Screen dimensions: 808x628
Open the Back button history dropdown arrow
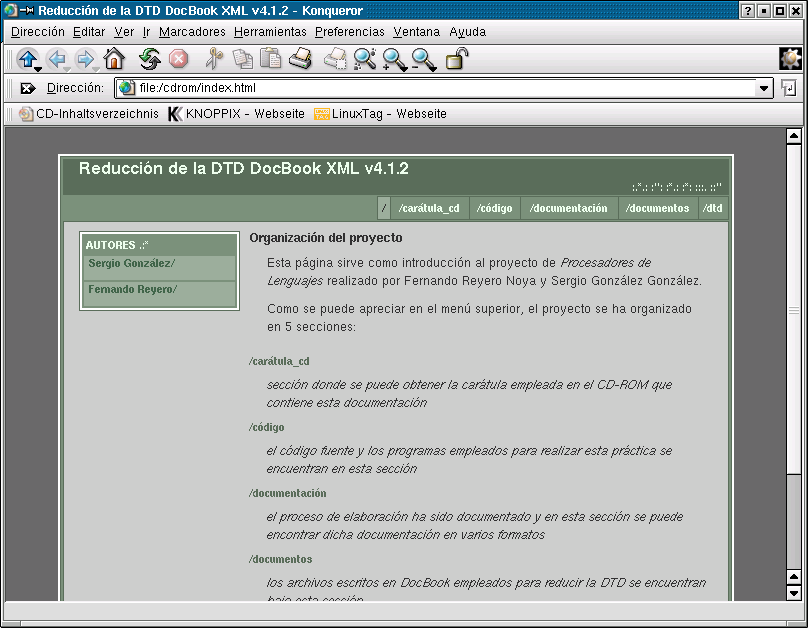click(67, 69)
